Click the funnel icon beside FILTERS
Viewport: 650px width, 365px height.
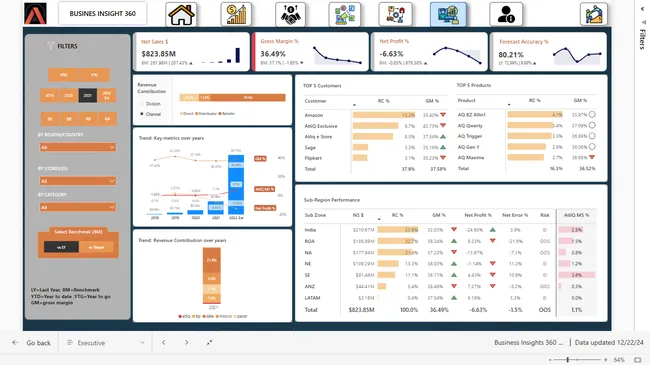51,46
